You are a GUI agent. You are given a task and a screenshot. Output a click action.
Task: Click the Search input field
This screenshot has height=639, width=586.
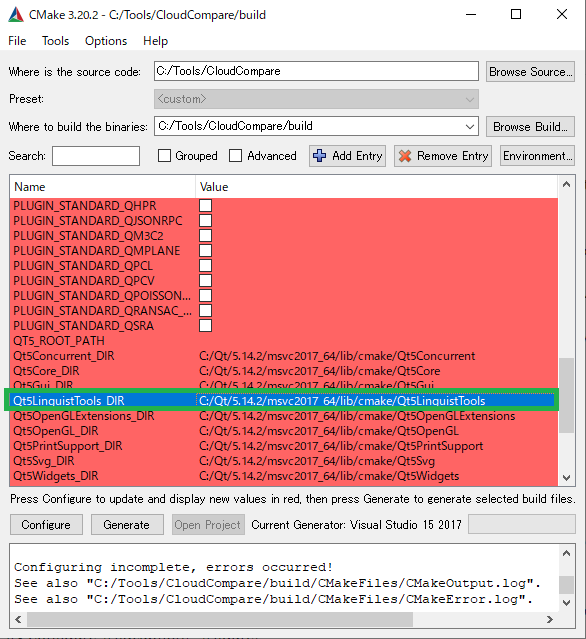tap(96, 156)
